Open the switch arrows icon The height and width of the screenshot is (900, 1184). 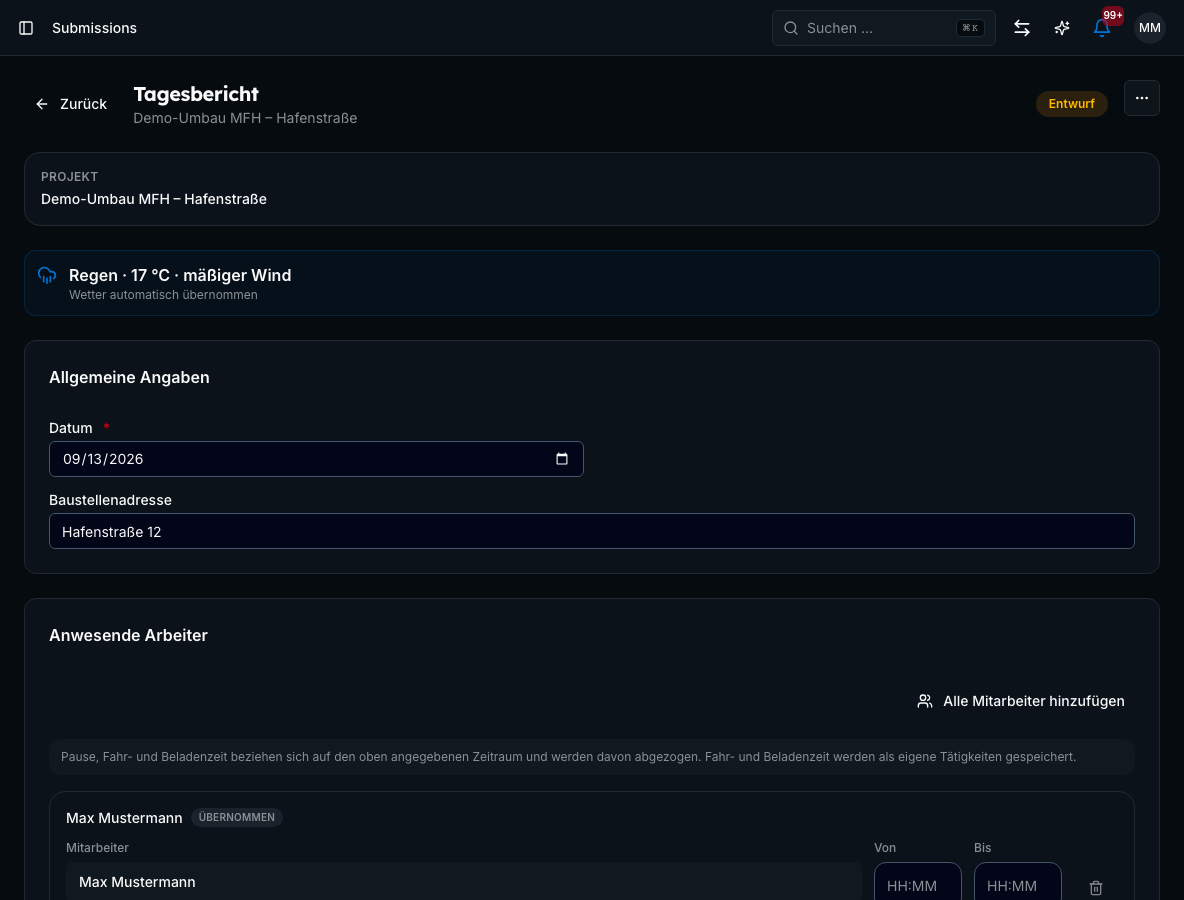(x=1022, y=28)
